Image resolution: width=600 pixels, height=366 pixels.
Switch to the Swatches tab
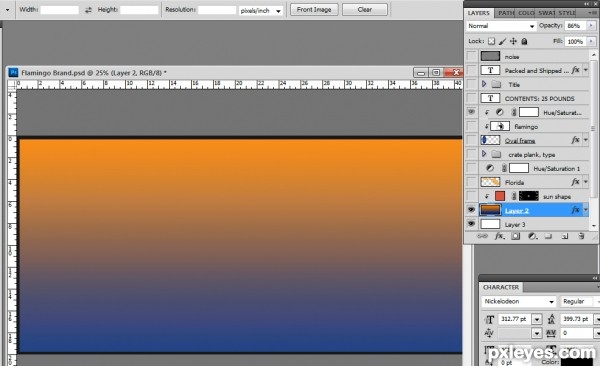[546, 13]
